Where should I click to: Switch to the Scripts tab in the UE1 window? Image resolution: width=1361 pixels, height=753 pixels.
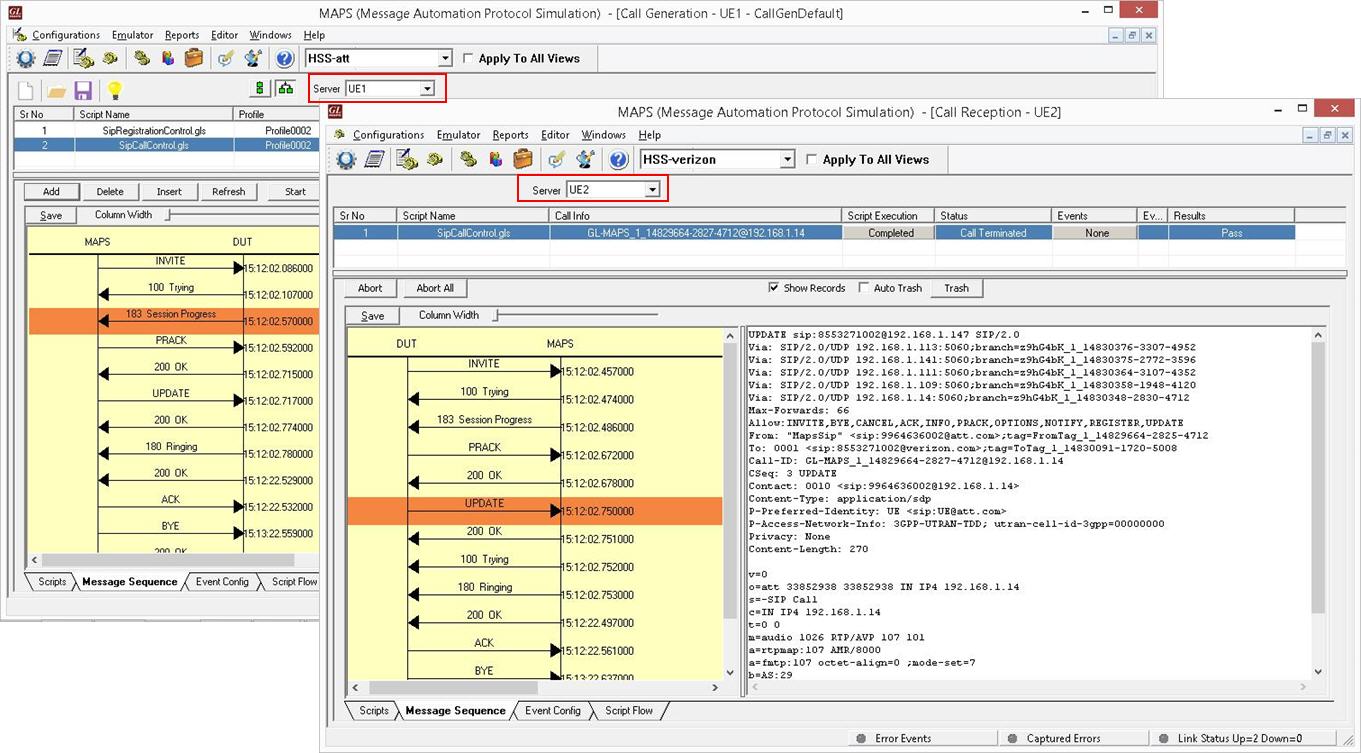coord(52,582)
